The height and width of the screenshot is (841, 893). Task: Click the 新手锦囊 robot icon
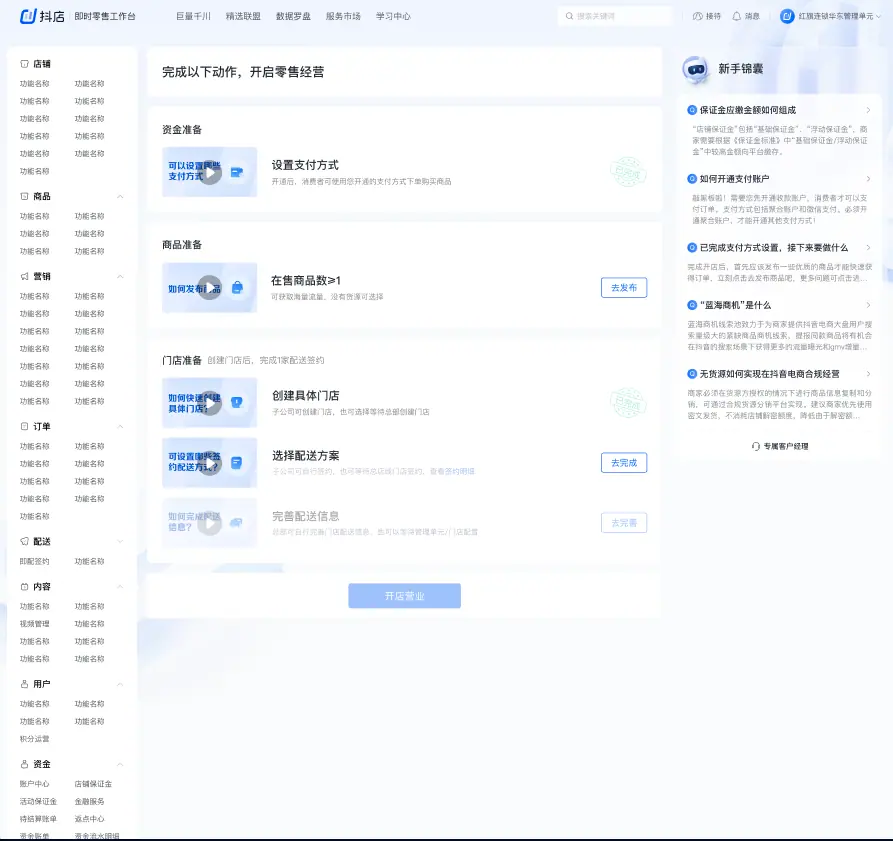tap(695, 69)
